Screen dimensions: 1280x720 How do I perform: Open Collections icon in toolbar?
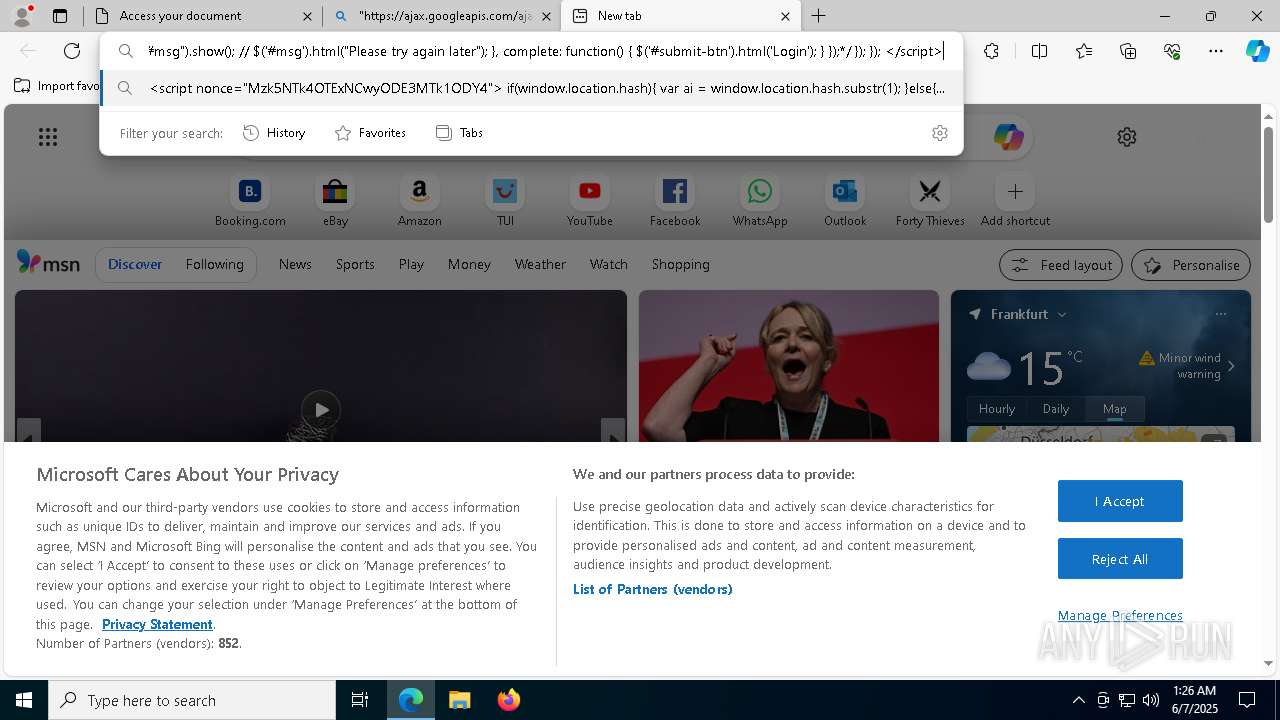click(1128, 51)
